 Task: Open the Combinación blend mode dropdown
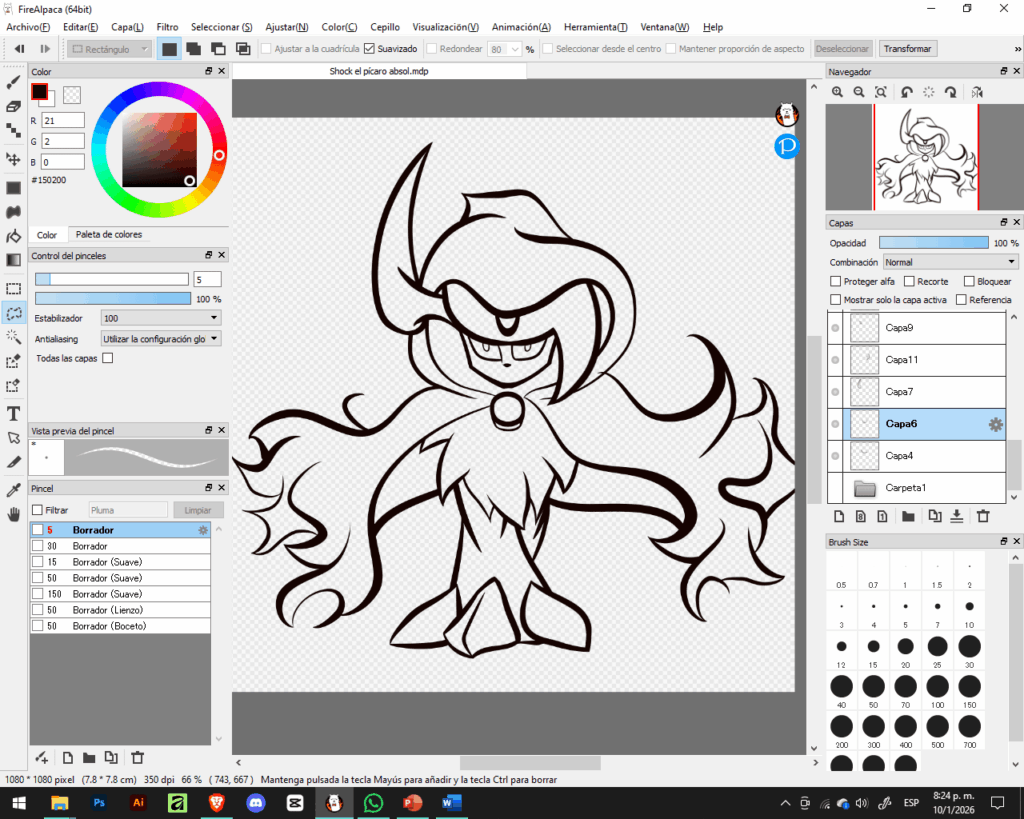click(948, 262)
